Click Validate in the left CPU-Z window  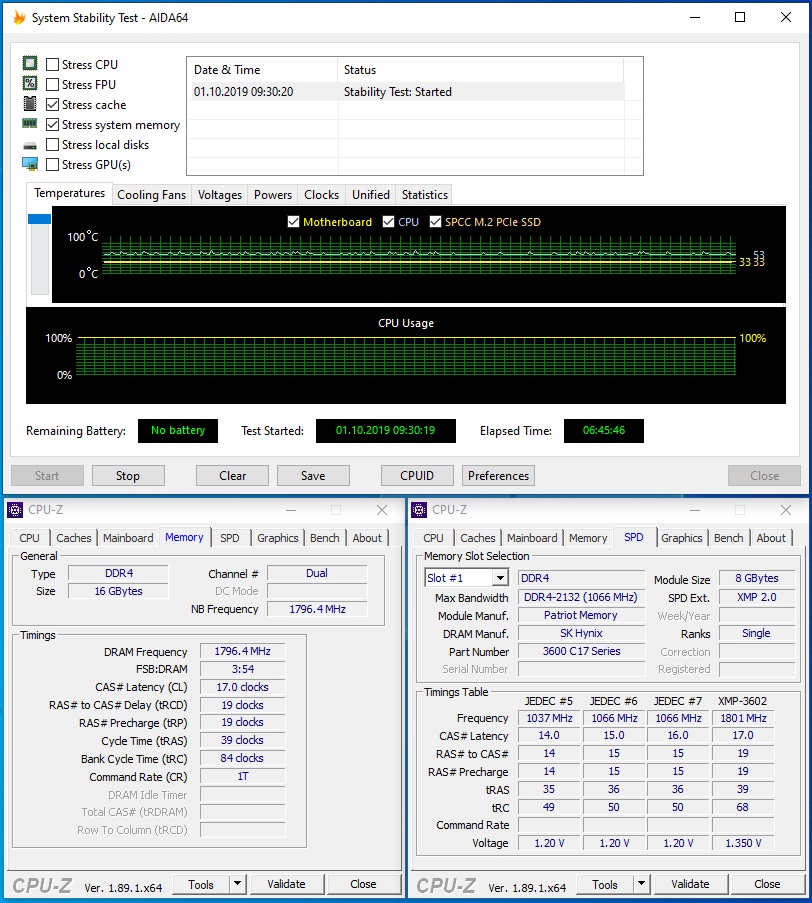[x=286, y=884]
